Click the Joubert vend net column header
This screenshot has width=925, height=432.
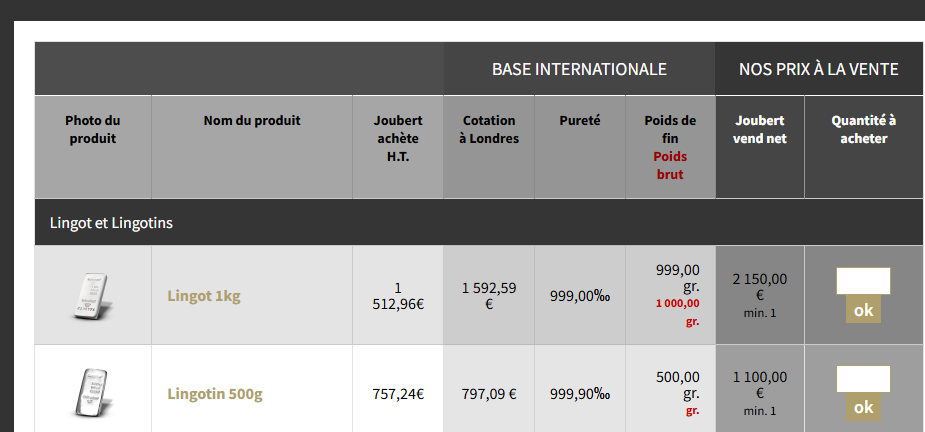click(760, 129)
